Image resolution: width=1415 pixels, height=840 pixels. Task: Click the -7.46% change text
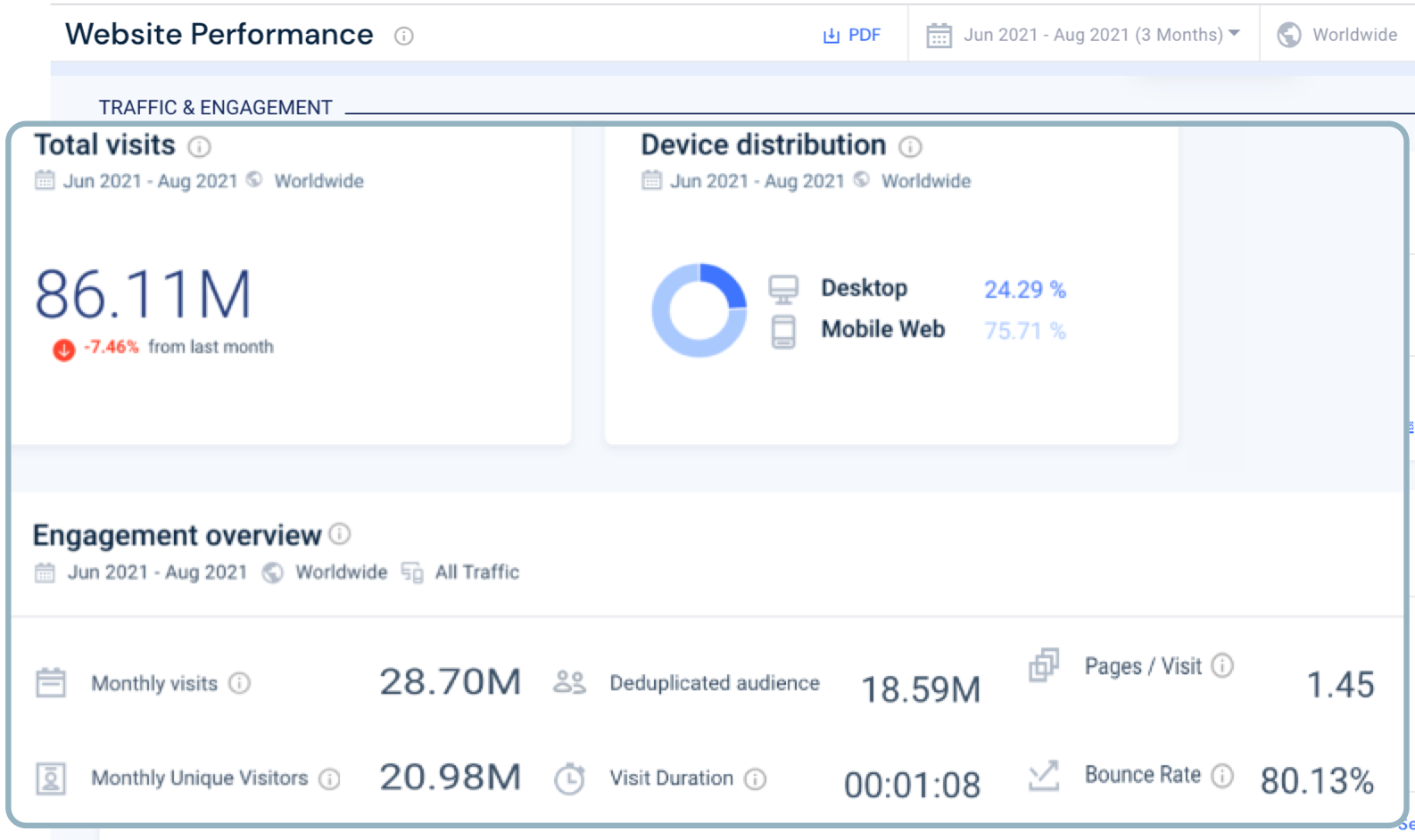[x=112, y=347]
